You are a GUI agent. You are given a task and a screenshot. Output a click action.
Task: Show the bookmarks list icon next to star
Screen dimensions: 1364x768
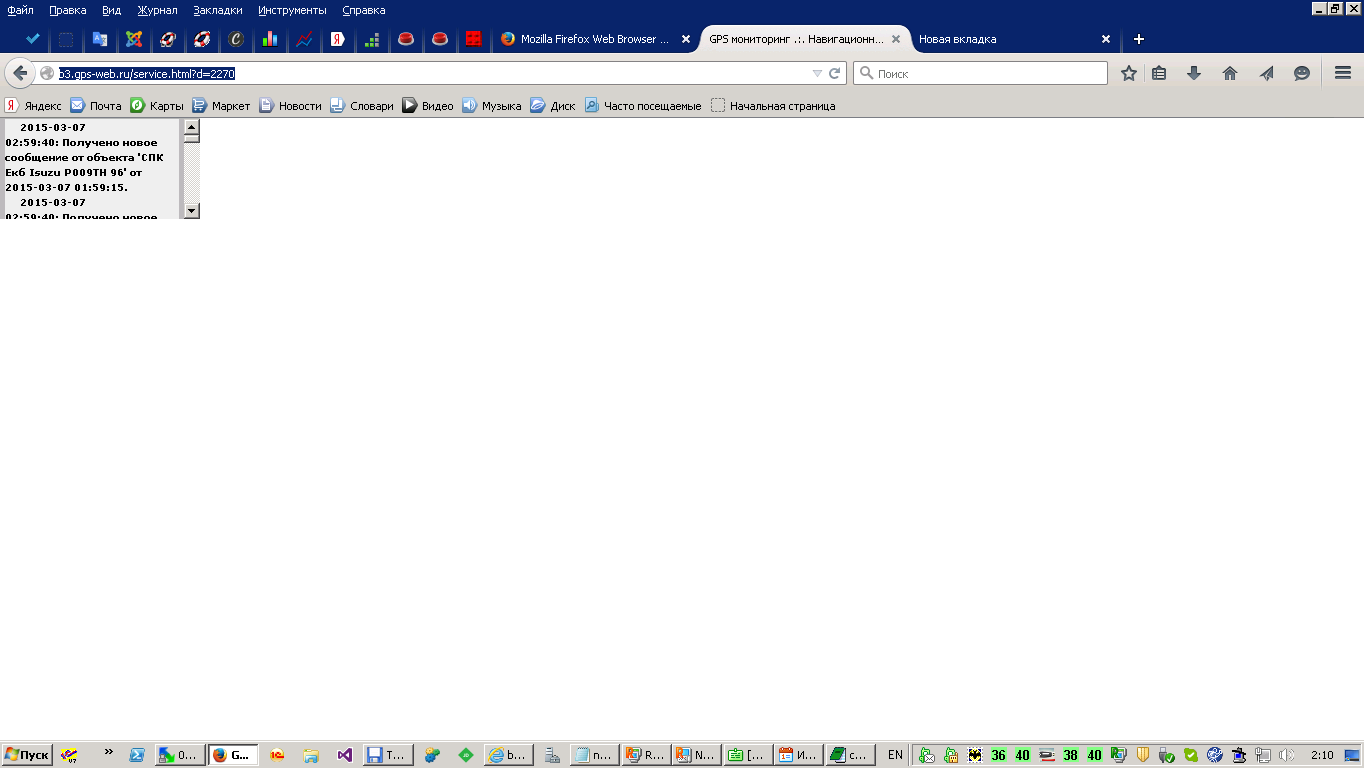point(1159,73)
